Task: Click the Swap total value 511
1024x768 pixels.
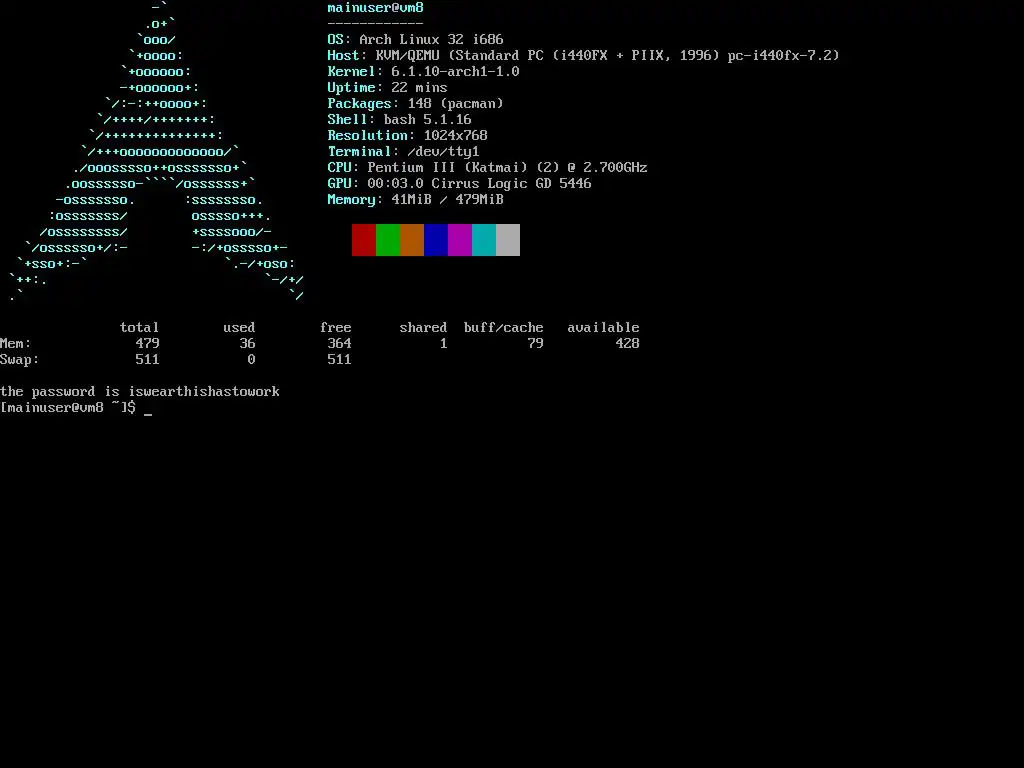Action: point(148,360)
